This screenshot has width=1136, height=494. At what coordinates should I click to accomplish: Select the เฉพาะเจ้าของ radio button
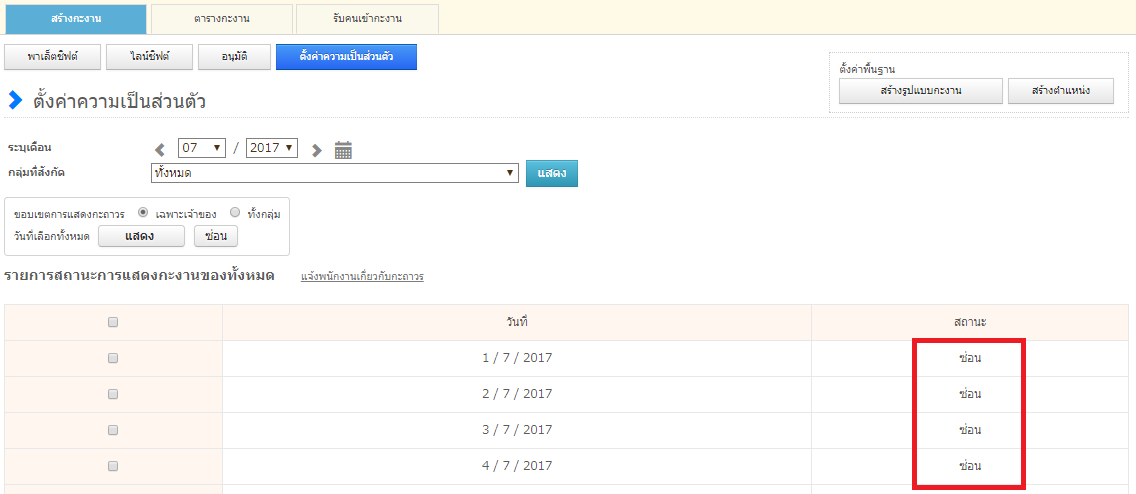(x=144, y=213)
